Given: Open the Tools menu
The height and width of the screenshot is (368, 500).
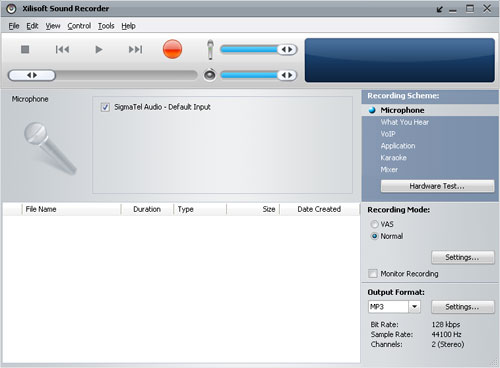Looking at the screenshot, I should (106, 26).
